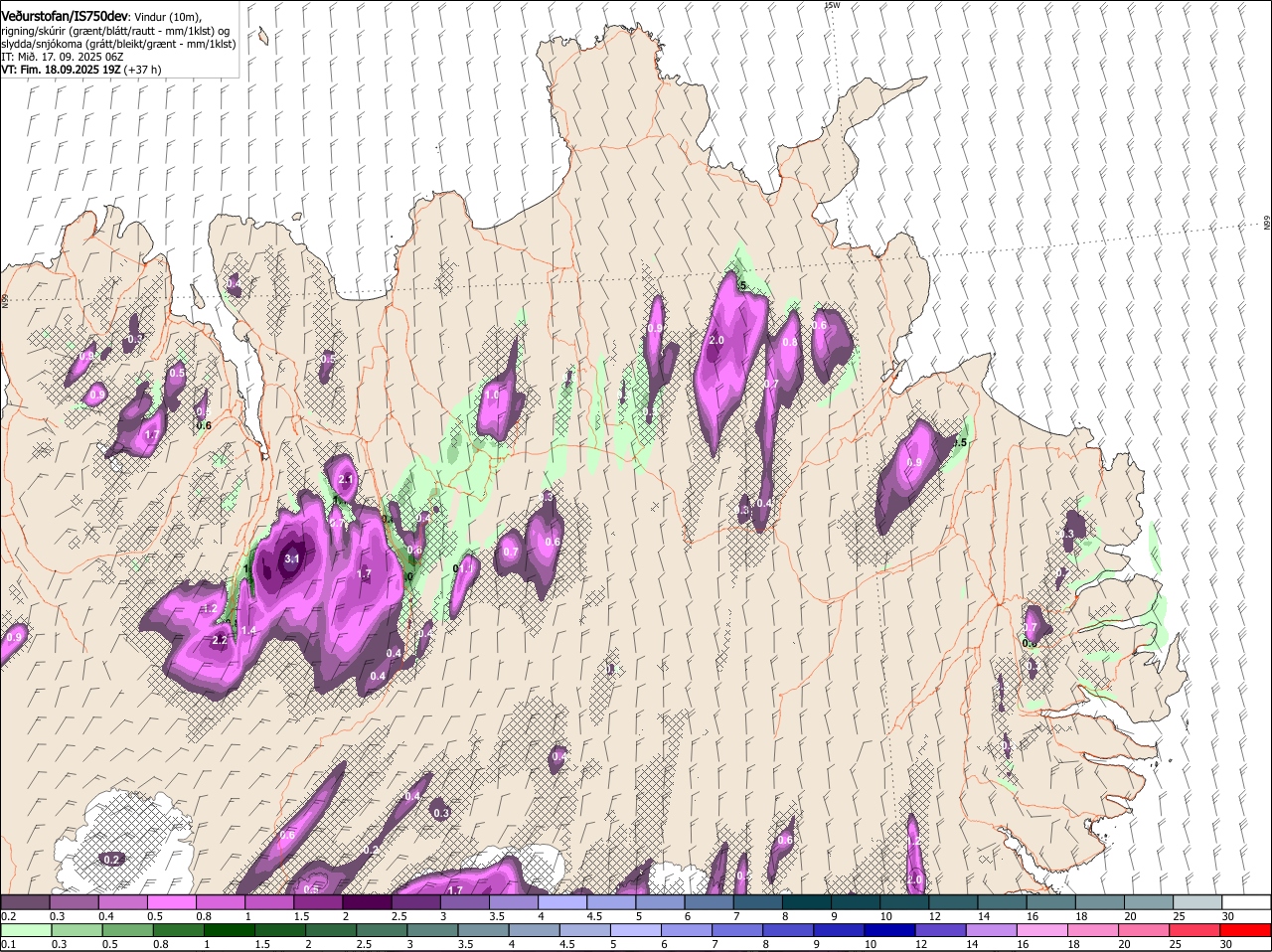The width and height of the screenshot is (1272, 952).
Task: Click the 1.0 precipitation value on the map
Action: click(491, 395)
